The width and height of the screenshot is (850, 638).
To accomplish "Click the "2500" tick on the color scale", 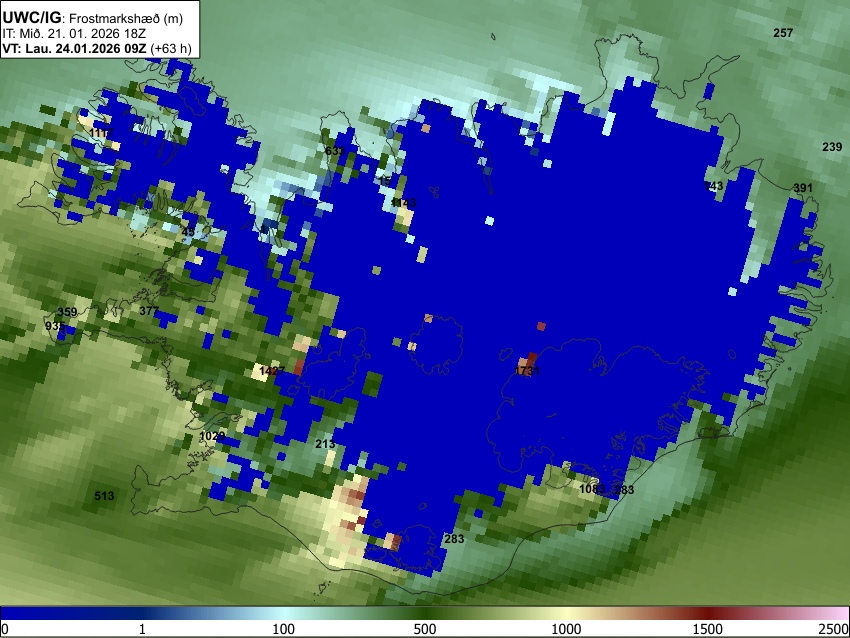I will [x=835, y=629].
